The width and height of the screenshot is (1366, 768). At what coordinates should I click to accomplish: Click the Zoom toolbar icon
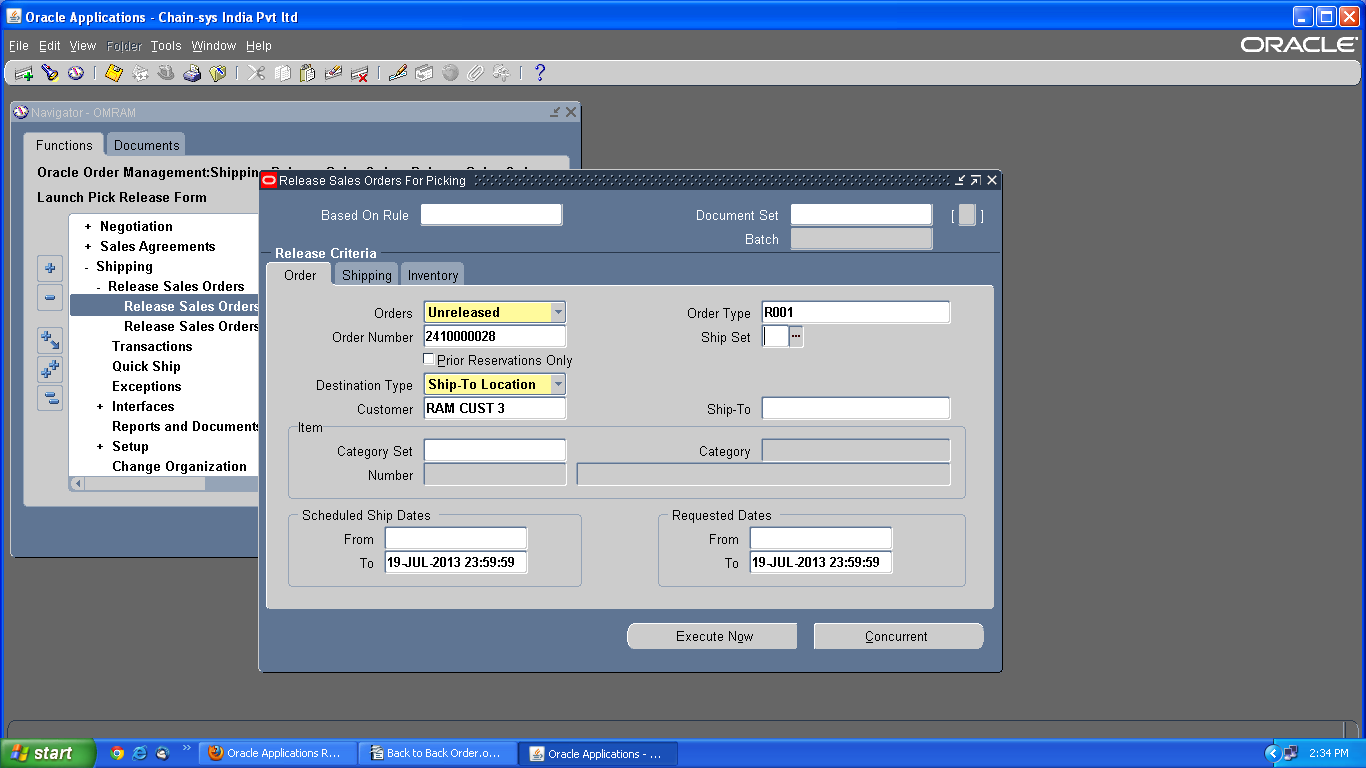click(424, 73)
